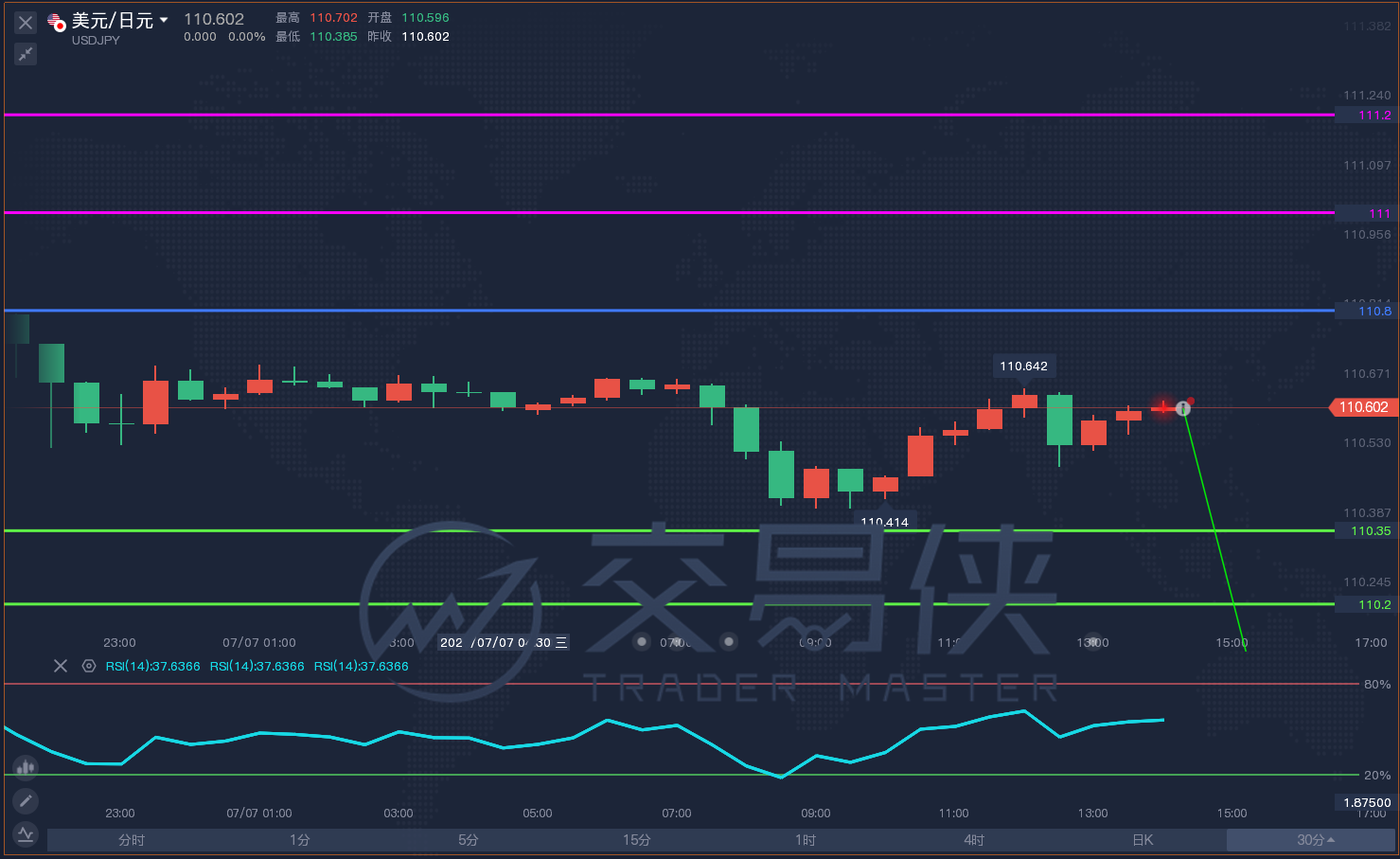Select the 15分 interval
1400x859 pixels.
(637, 840)
